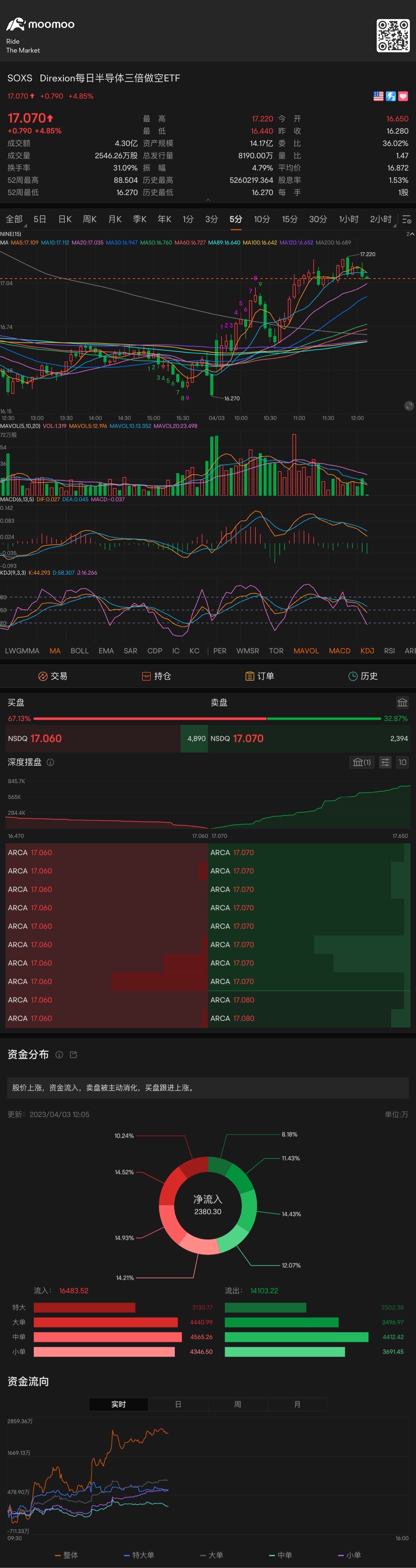The height and width of the screenshot is (1568, 416).
Task: Enable the KC indicator
Action: tap(194, 651)
